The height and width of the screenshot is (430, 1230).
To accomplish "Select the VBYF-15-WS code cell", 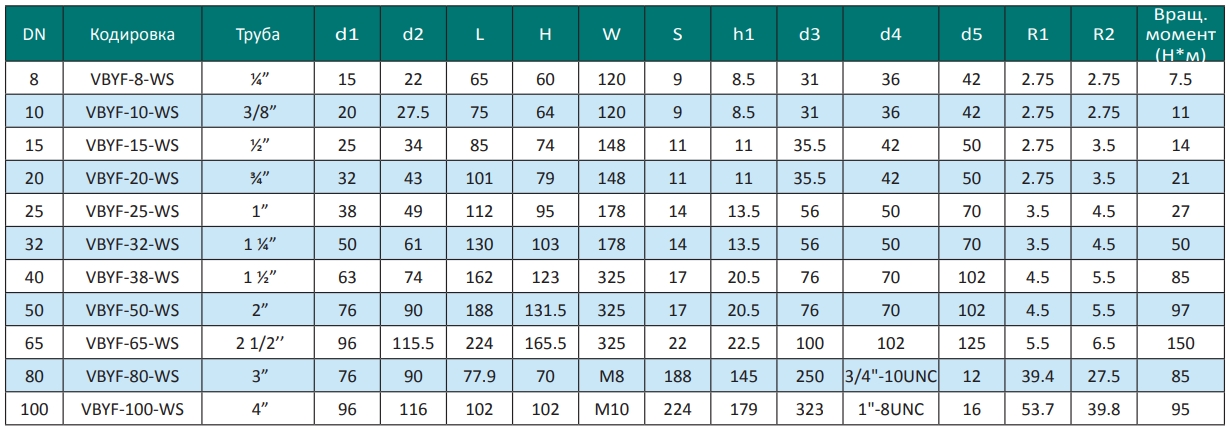I will [x=132, y=145].
